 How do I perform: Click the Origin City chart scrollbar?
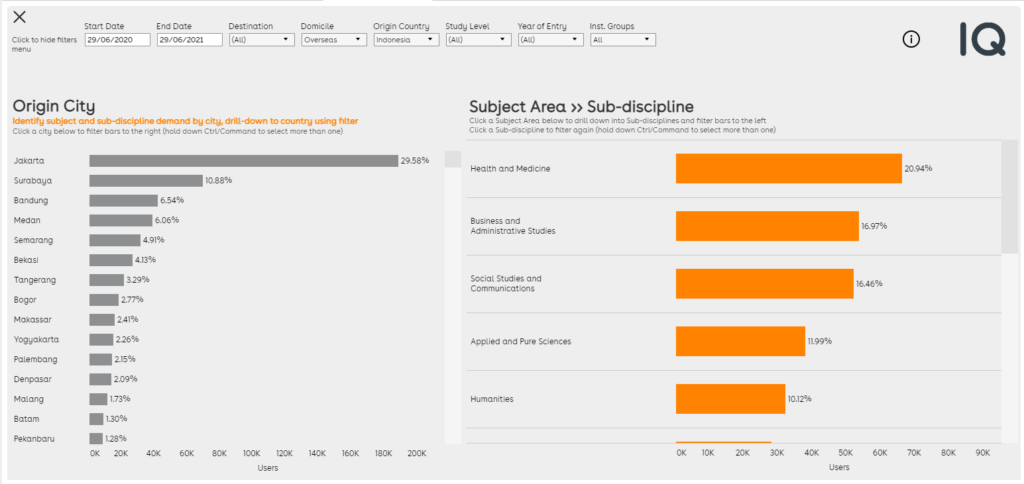tap(453, 160)
